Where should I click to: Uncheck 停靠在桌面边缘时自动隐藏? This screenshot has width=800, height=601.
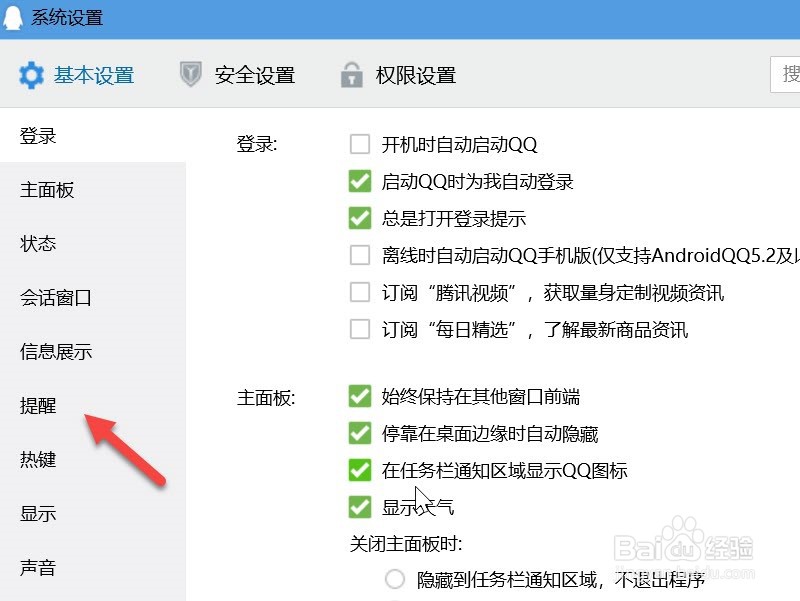tap(360, 433)
